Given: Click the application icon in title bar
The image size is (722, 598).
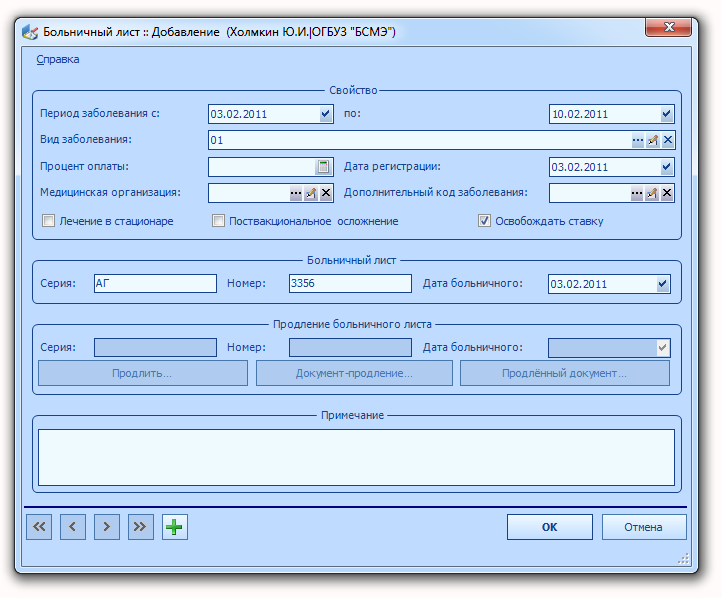Looking at the screenshot, I should pos(30,32).
